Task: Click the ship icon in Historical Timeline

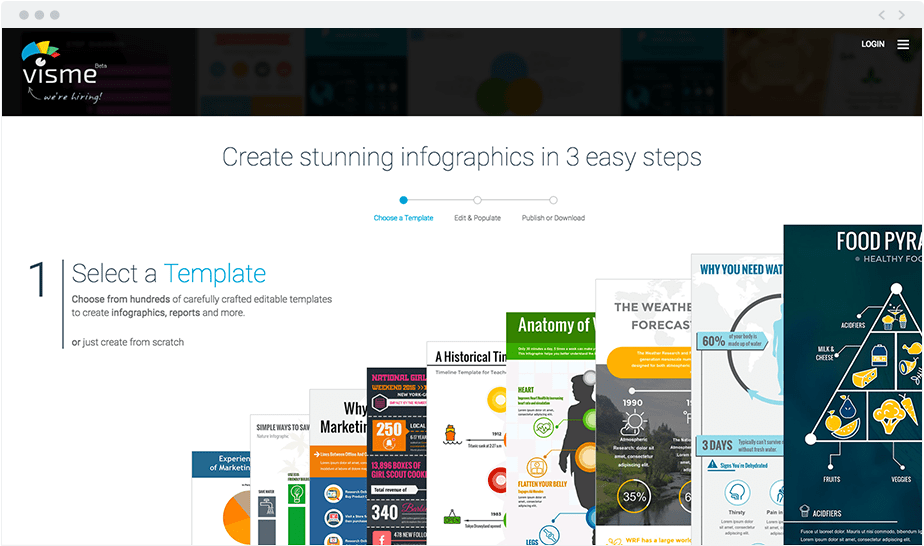Action: (451, 434)
